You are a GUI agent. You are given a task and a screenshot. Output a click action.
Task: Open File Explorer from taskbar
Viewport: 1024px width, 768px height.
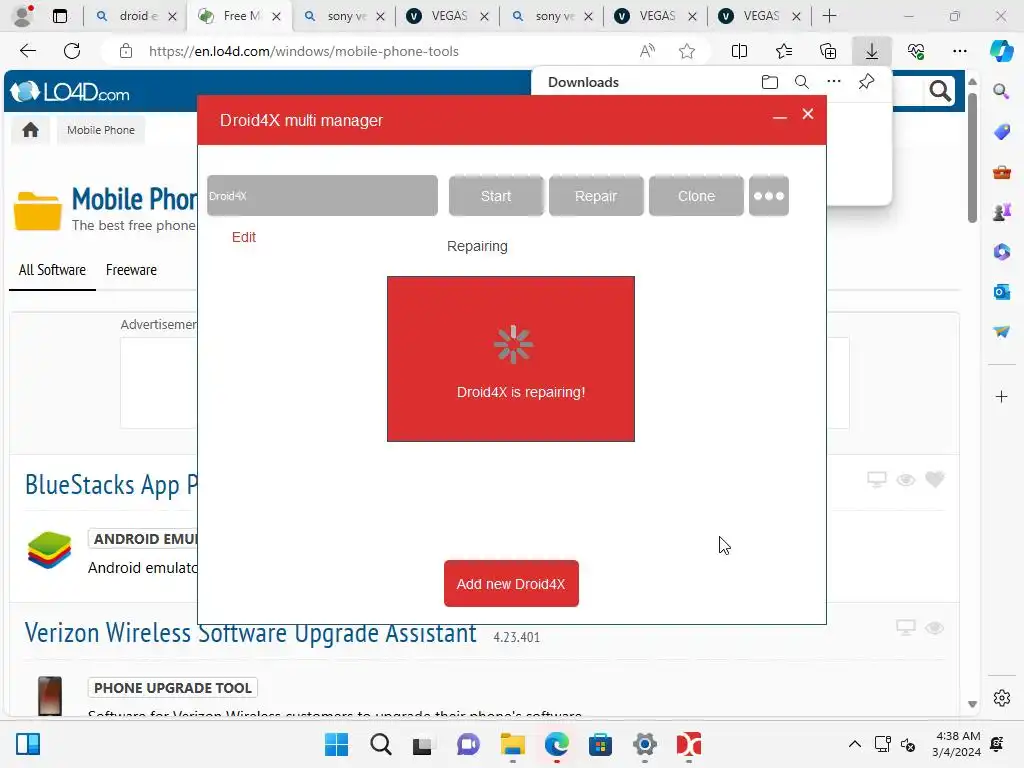(x=513, y=744)
